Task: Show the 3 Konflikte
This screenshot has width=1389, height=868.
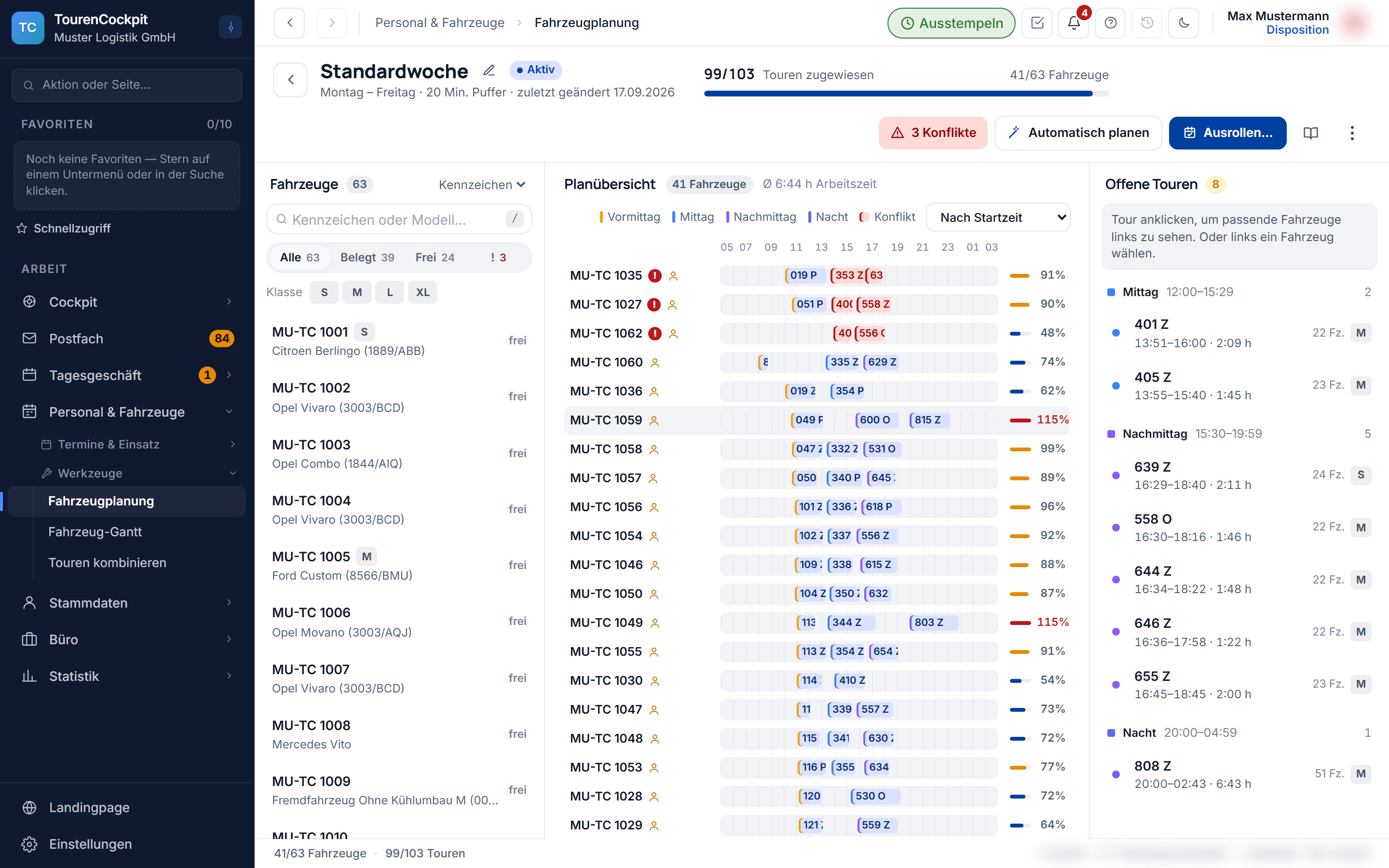Action: (933, 133)
